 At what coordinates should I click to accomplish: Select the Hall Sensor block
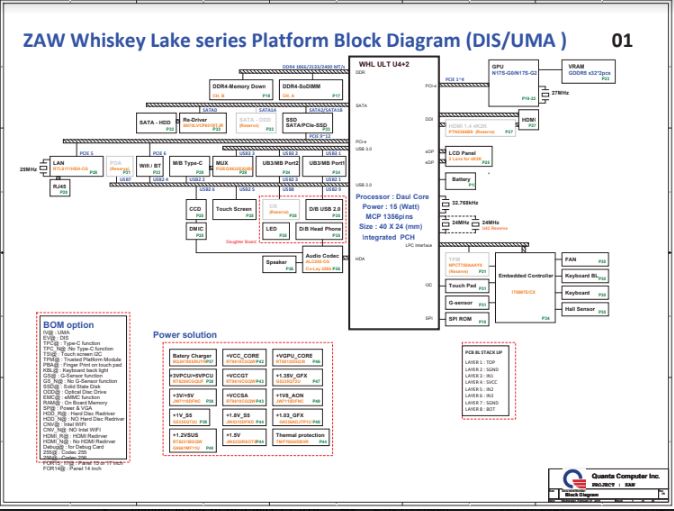coord(585,309)
